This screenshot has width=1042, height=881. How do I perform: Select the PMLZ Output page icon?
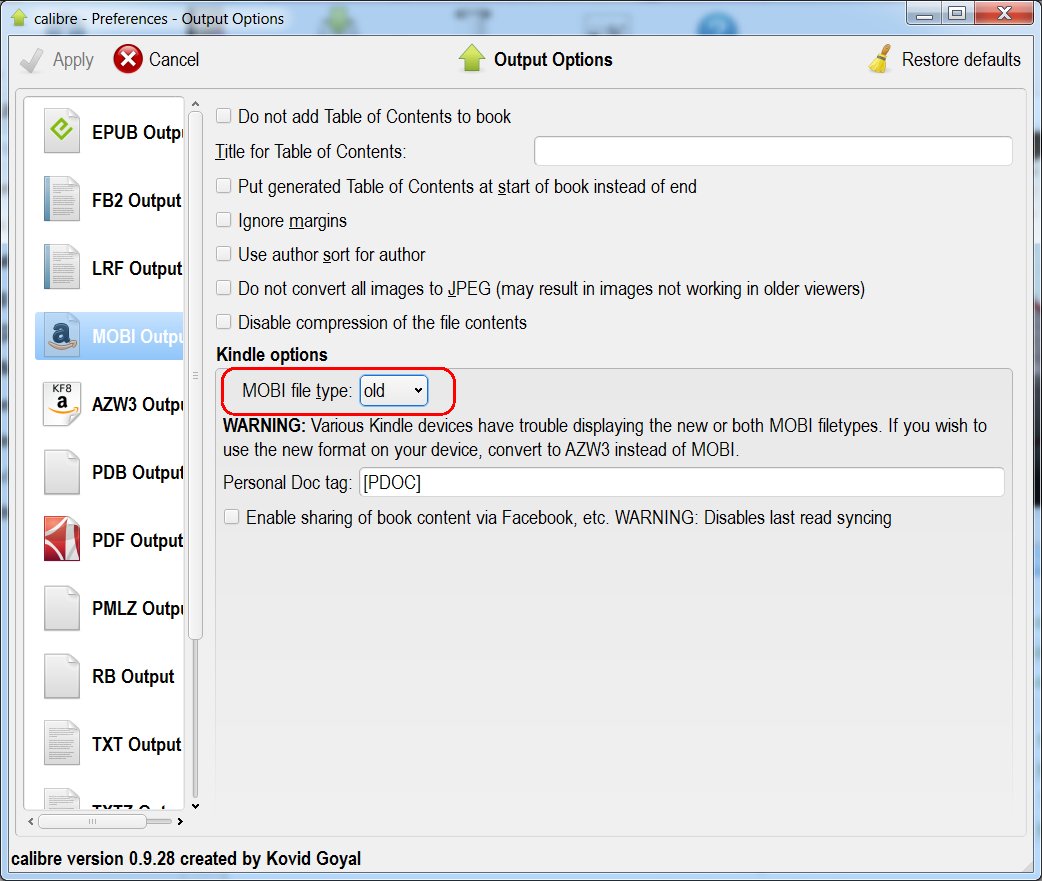click(62, 607)
